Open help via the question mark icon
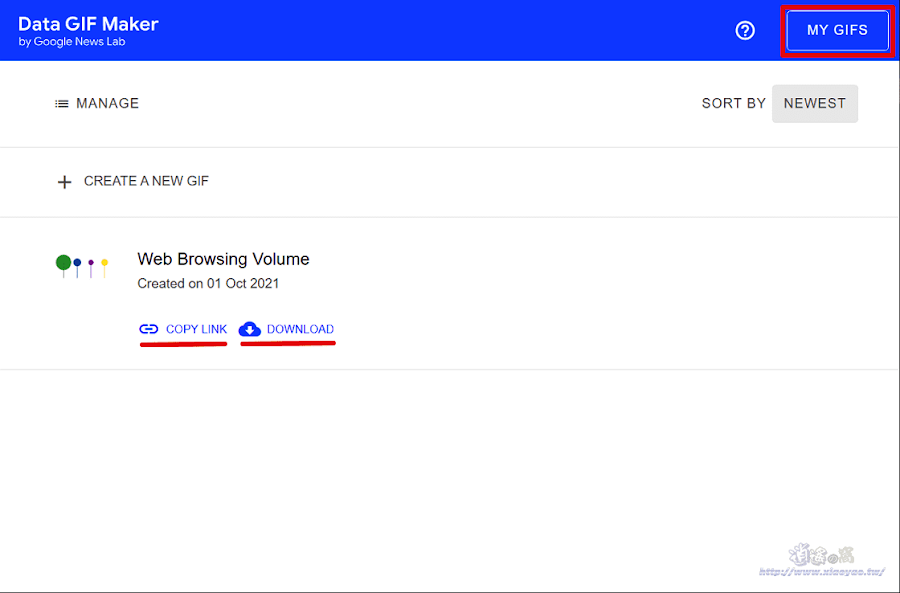 745,31
